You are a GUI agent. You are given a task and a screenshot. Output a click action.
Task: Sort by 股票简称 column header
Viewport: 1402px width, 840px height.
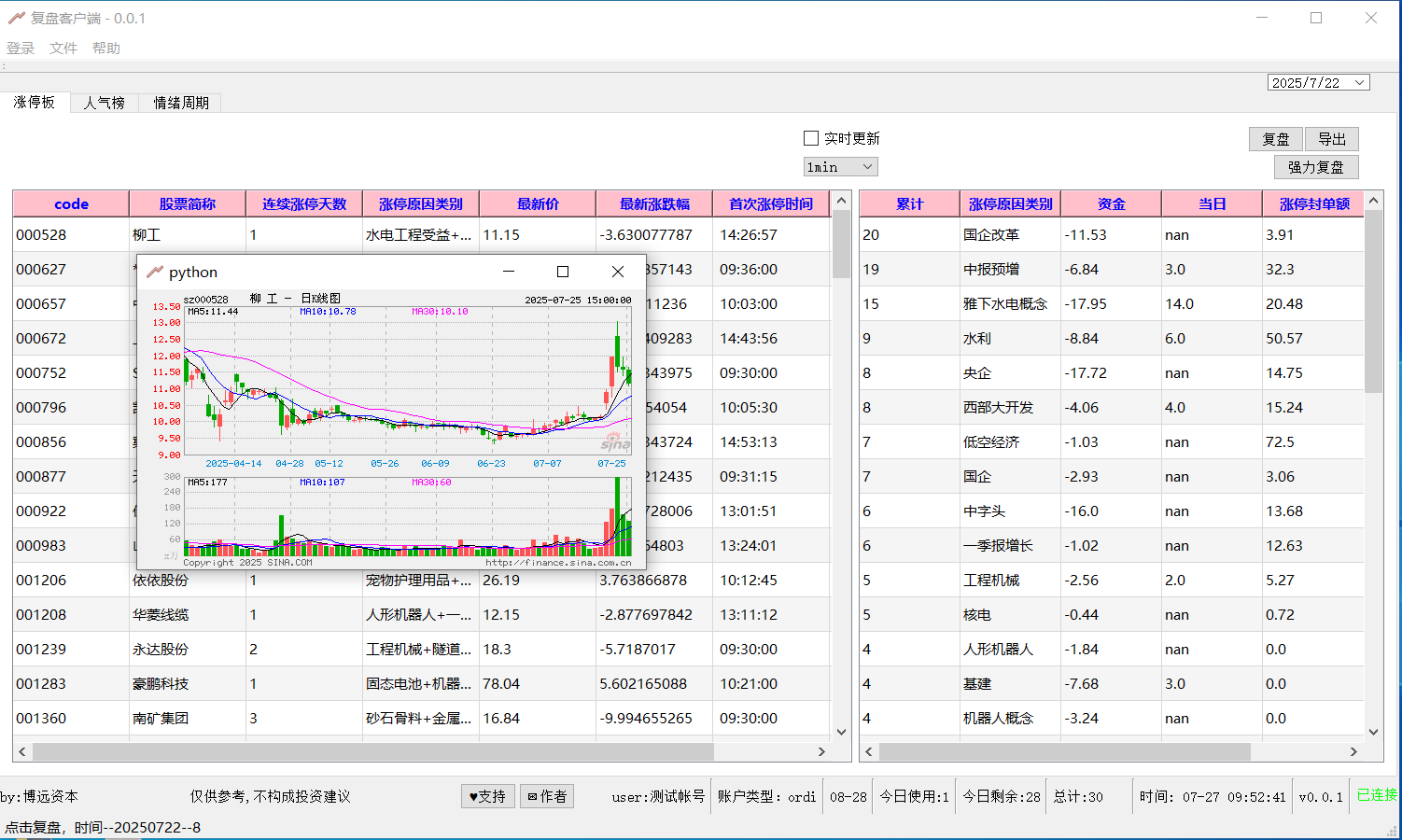tap(188, 203)
